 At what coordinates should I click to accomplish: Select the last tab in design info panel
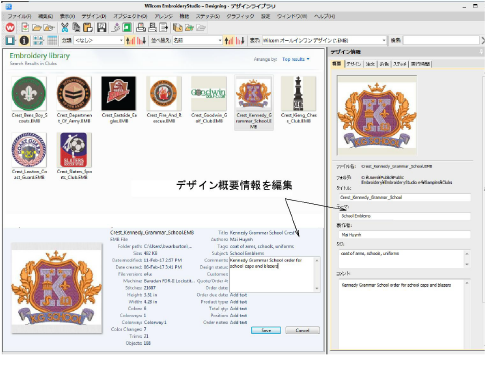(x=420, y=64)
